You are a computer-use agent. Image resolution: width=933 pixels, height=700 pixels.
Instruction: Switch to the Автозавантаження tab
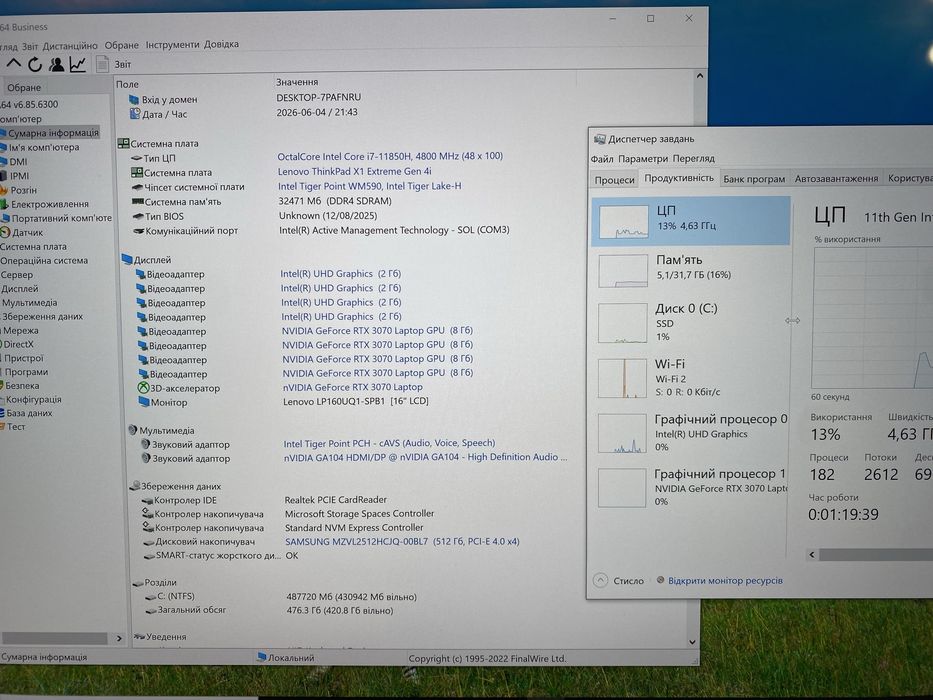click(x=836, y=179)
